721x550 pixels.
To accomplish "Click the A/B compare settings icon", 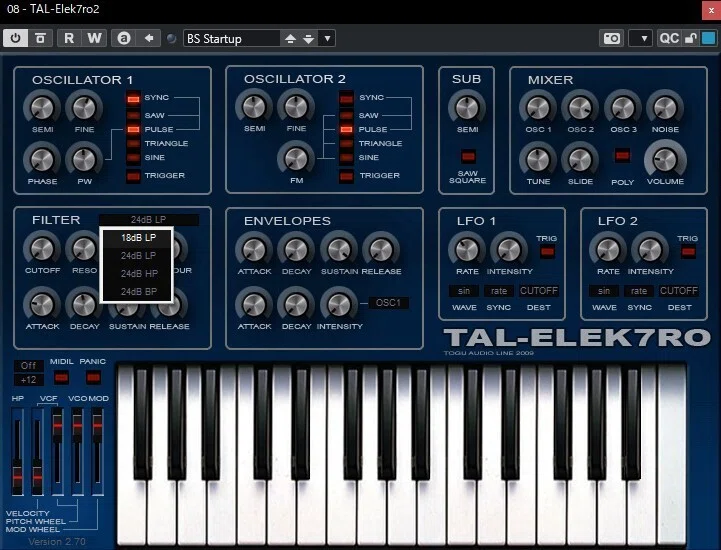I will pyautogui.click(x=124, y=38).
